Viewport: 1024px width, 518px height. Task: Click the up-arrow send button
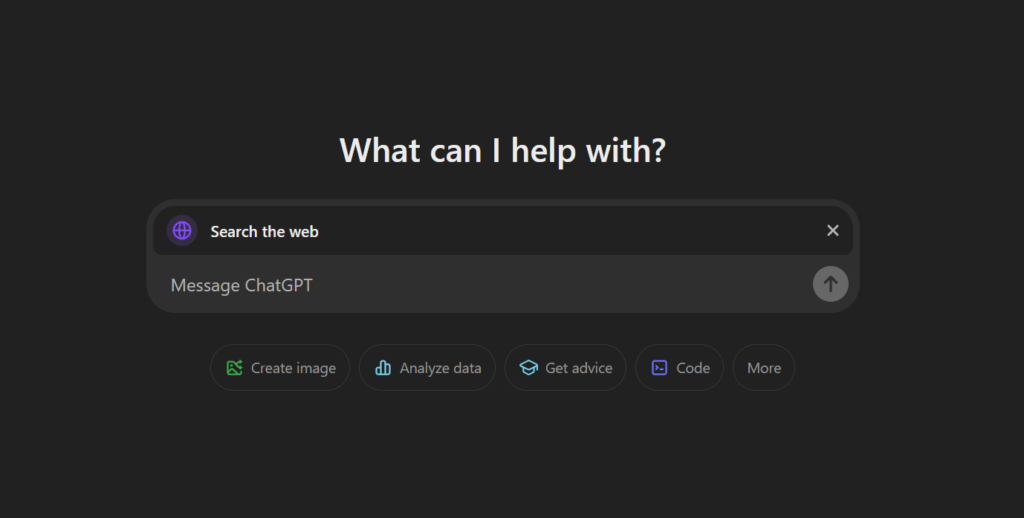830,284
